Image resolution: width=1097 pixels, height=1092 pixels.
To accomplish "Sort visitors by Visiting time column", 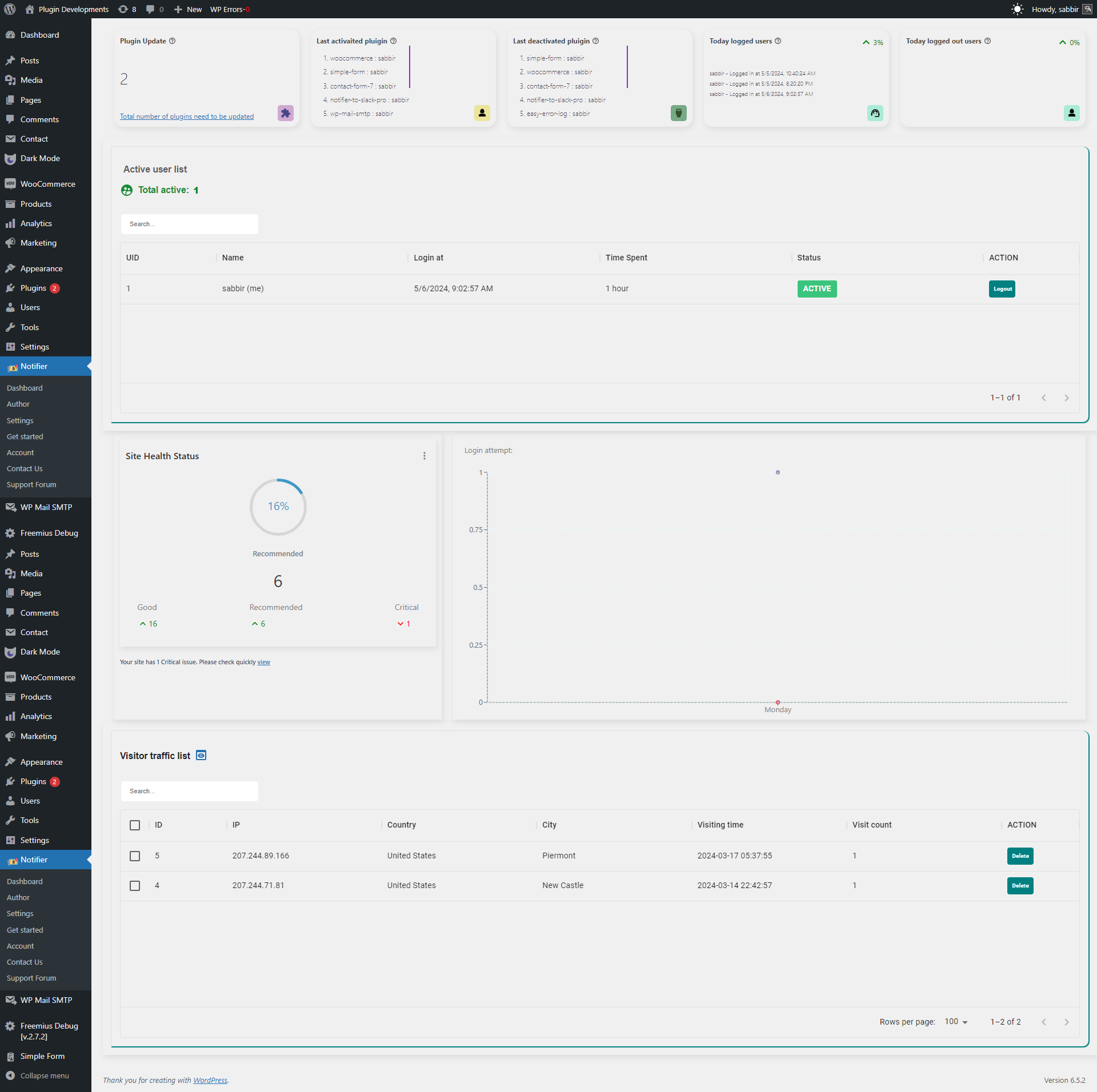I will tap(720, 825).
